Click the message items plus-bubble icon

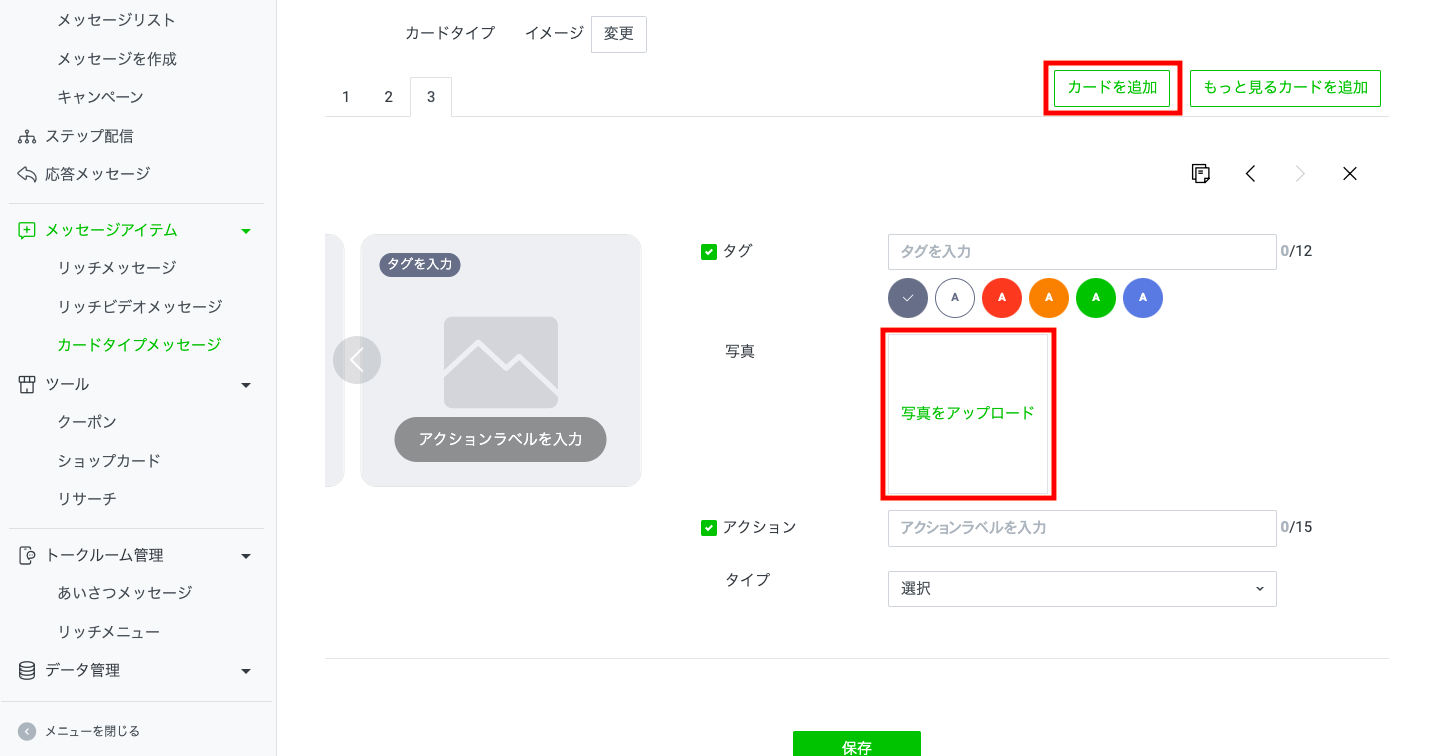pos(27,230)
